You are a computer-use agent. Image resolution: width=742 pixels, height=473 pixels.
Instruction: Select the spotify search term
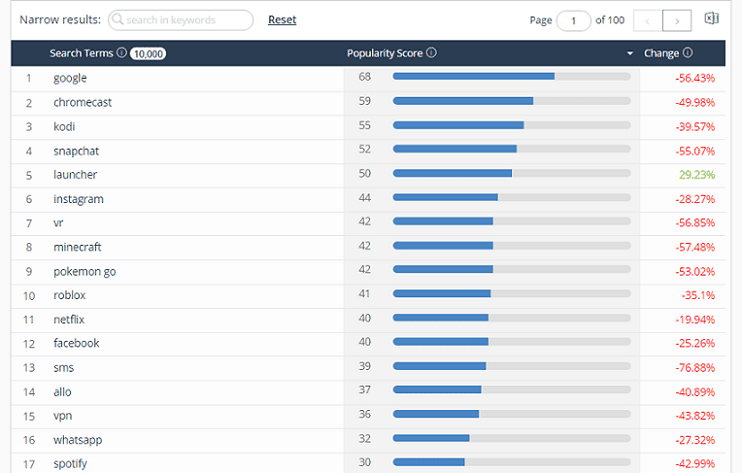[70, 464]
